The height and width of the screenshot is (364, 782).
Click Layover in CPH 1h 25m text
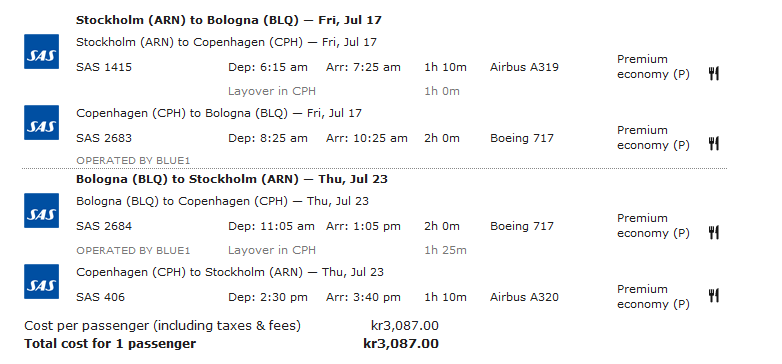coord(347,250)
